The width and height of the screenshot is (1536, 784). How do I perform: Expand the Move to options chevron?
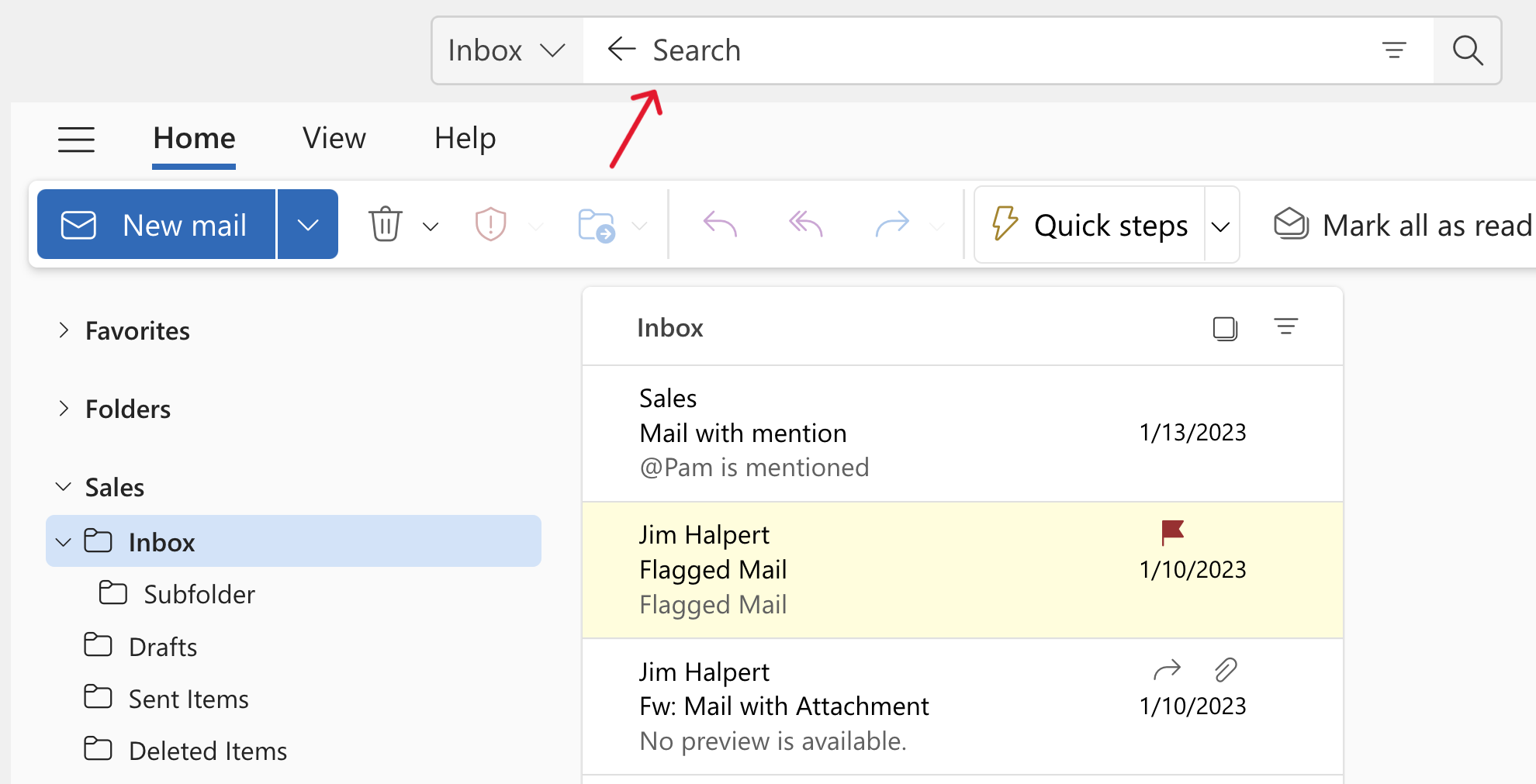pos(639,226)
